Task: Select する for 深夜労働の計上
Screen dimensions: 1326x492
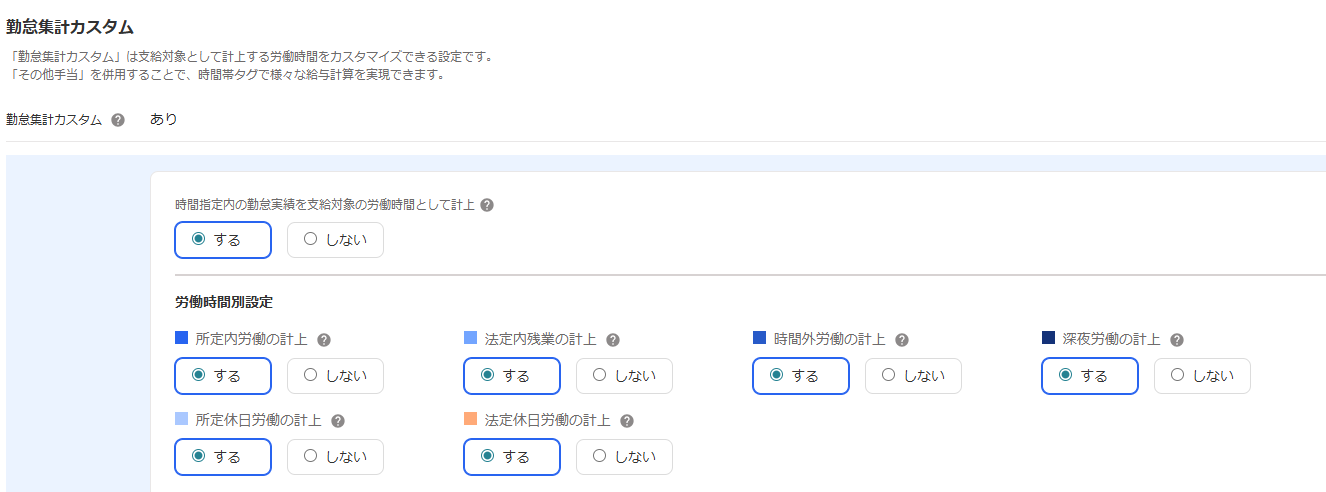Action: coord(1089,376)
